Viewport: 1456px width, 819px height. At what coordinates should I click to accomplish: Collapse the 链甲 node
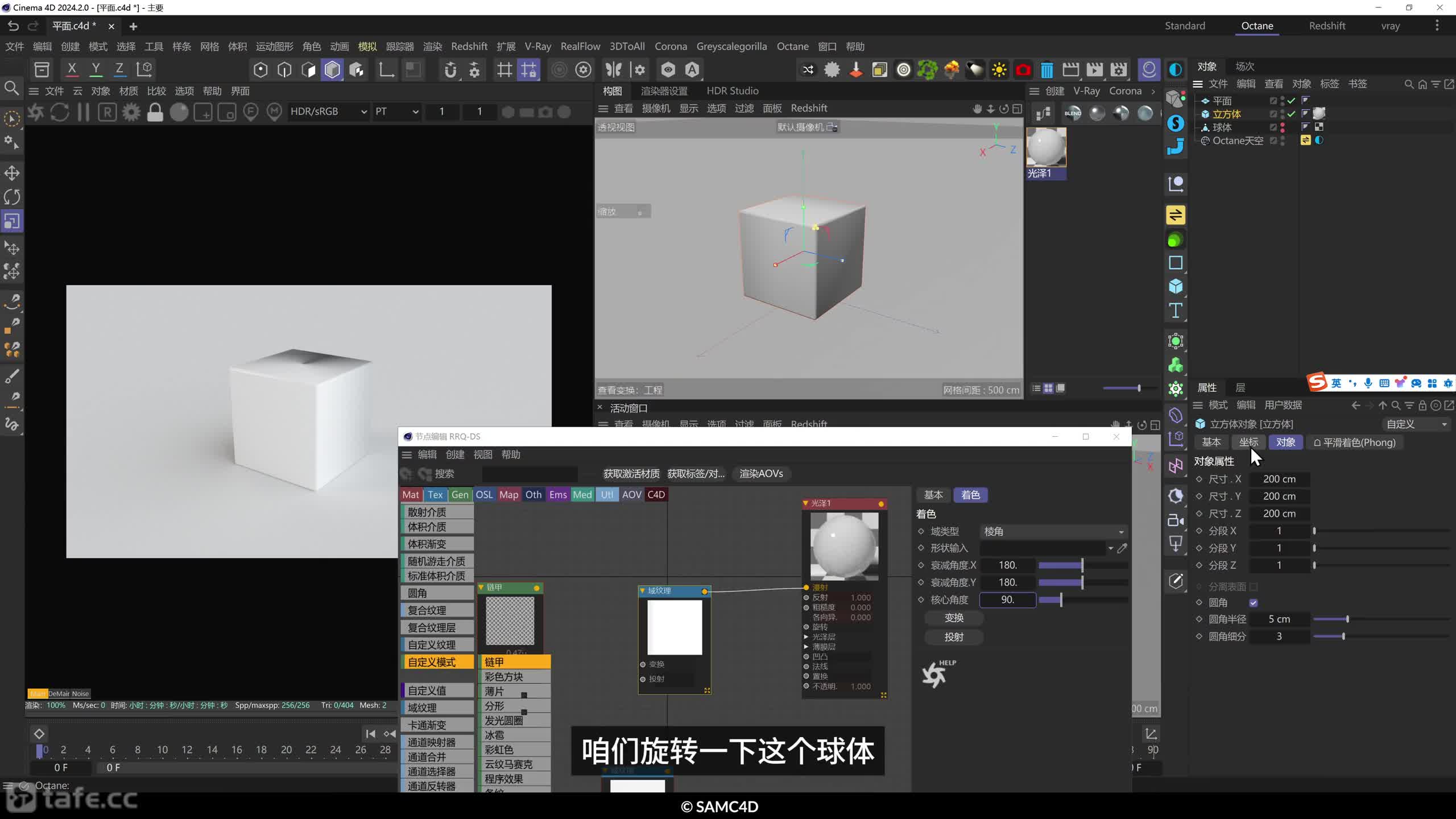(x=481, y=588)
